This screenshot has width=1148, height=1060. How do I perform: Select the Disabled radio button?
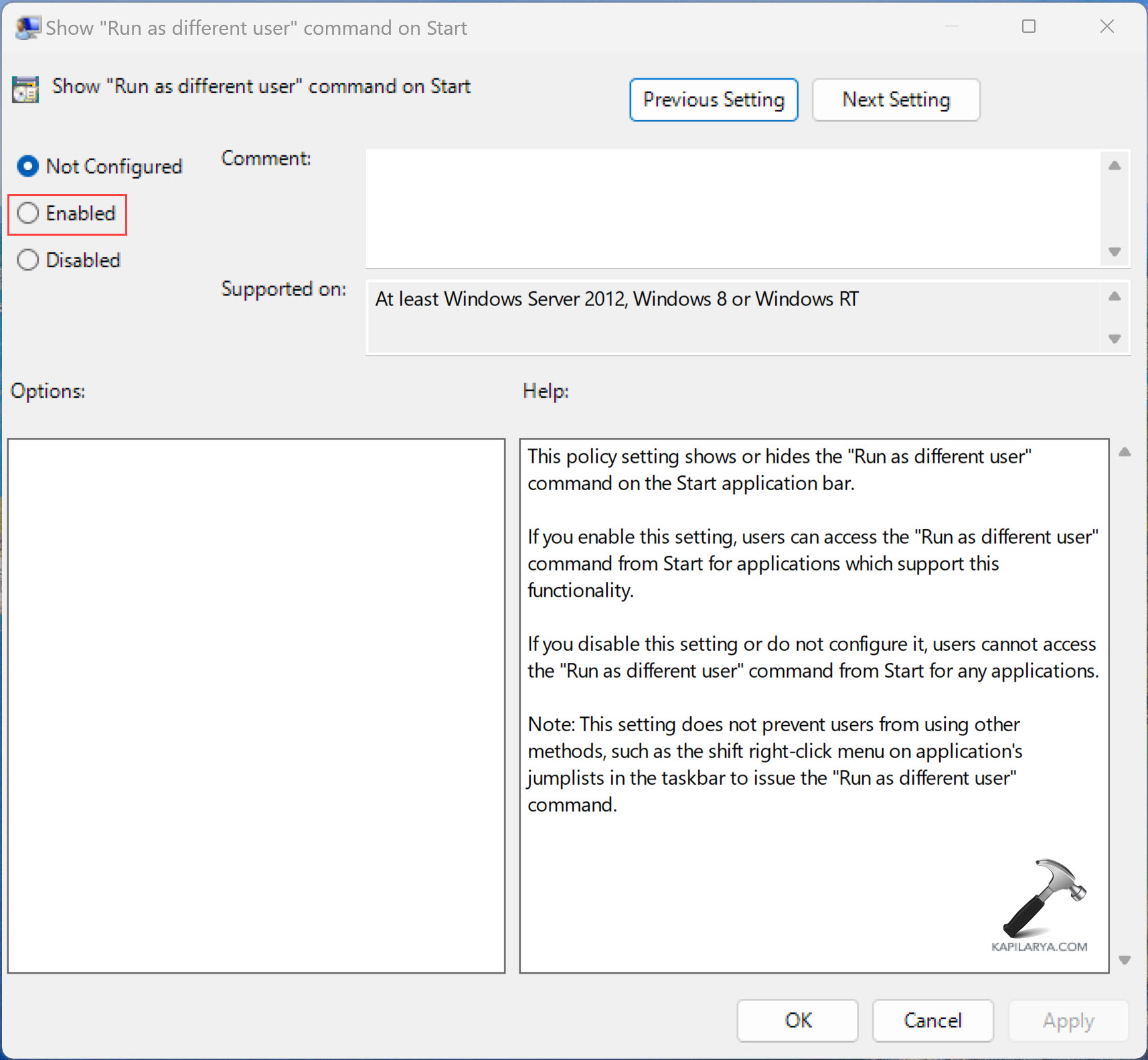click(28, 260)
